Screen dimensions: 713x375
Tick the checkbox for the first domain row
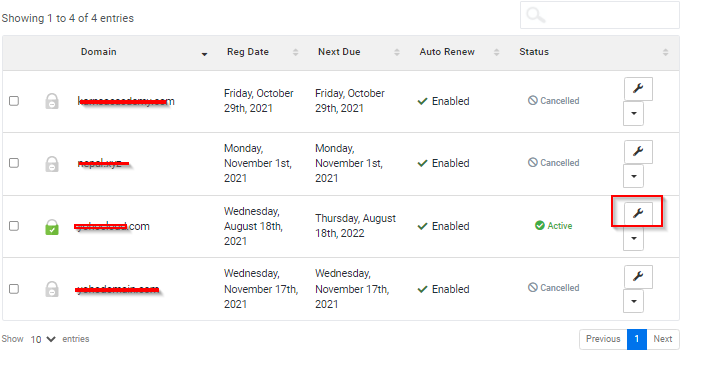14,100
